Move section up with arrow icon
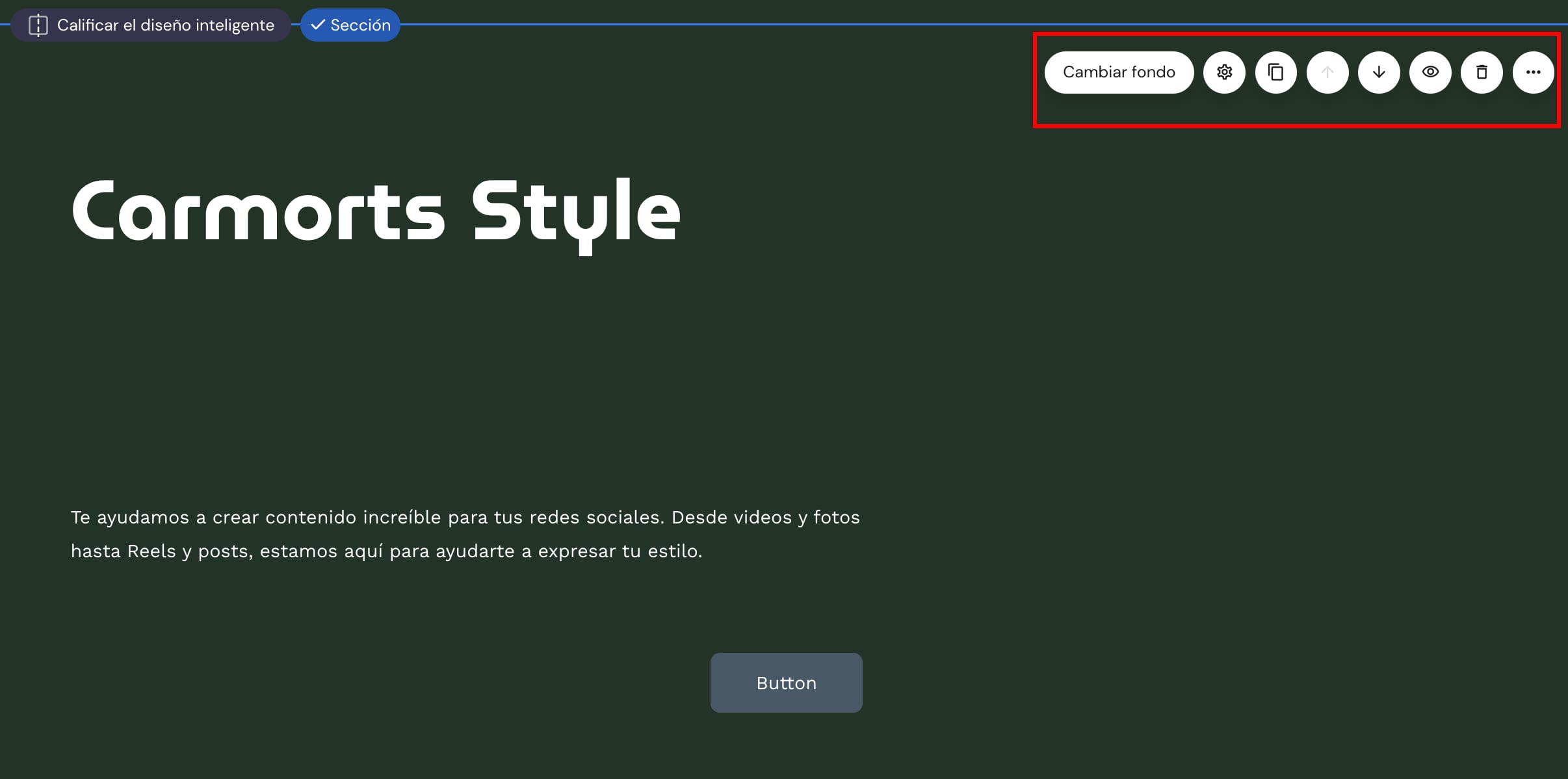 (x=1327, y=72)
